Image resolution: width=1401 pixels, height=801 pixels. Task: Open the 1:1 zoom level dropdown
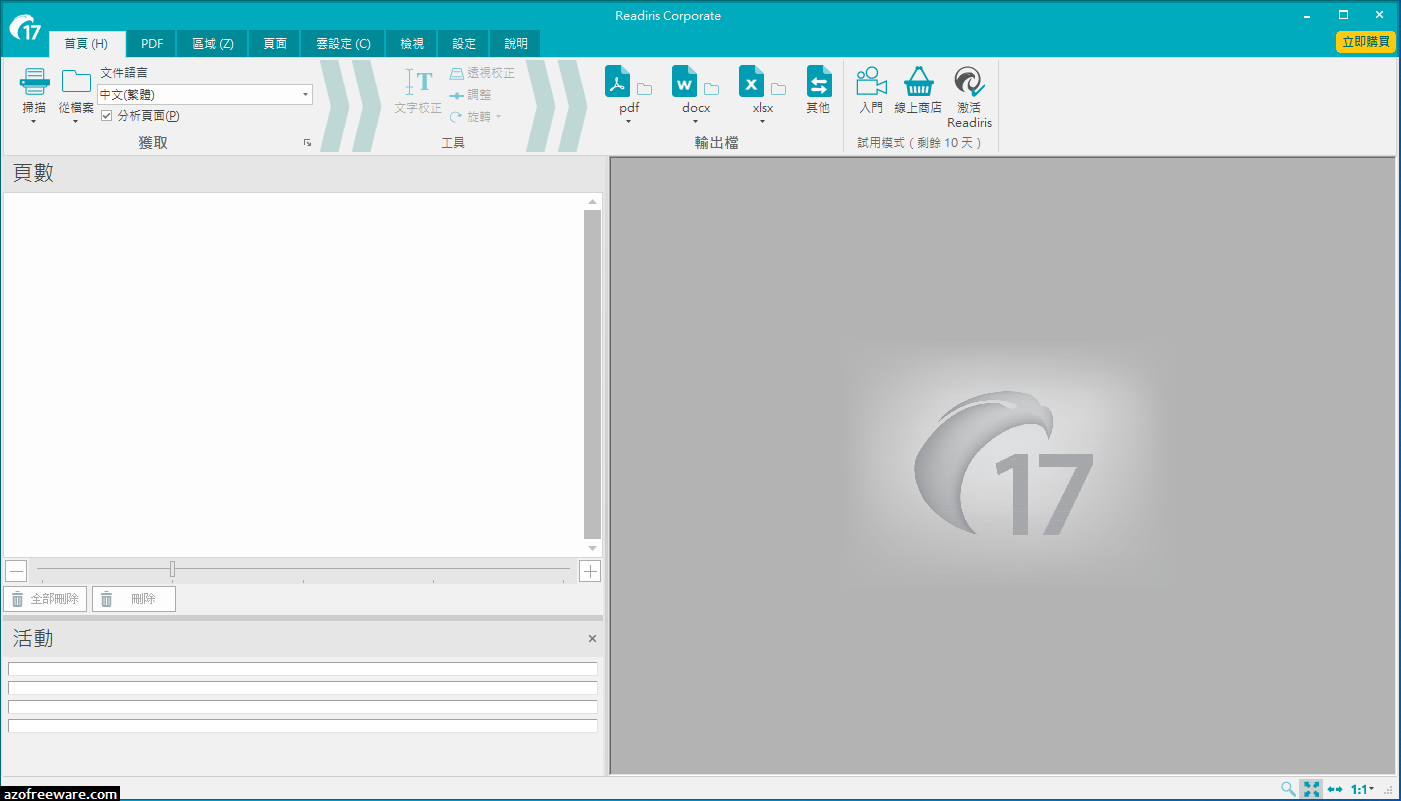coord(1362,789)
